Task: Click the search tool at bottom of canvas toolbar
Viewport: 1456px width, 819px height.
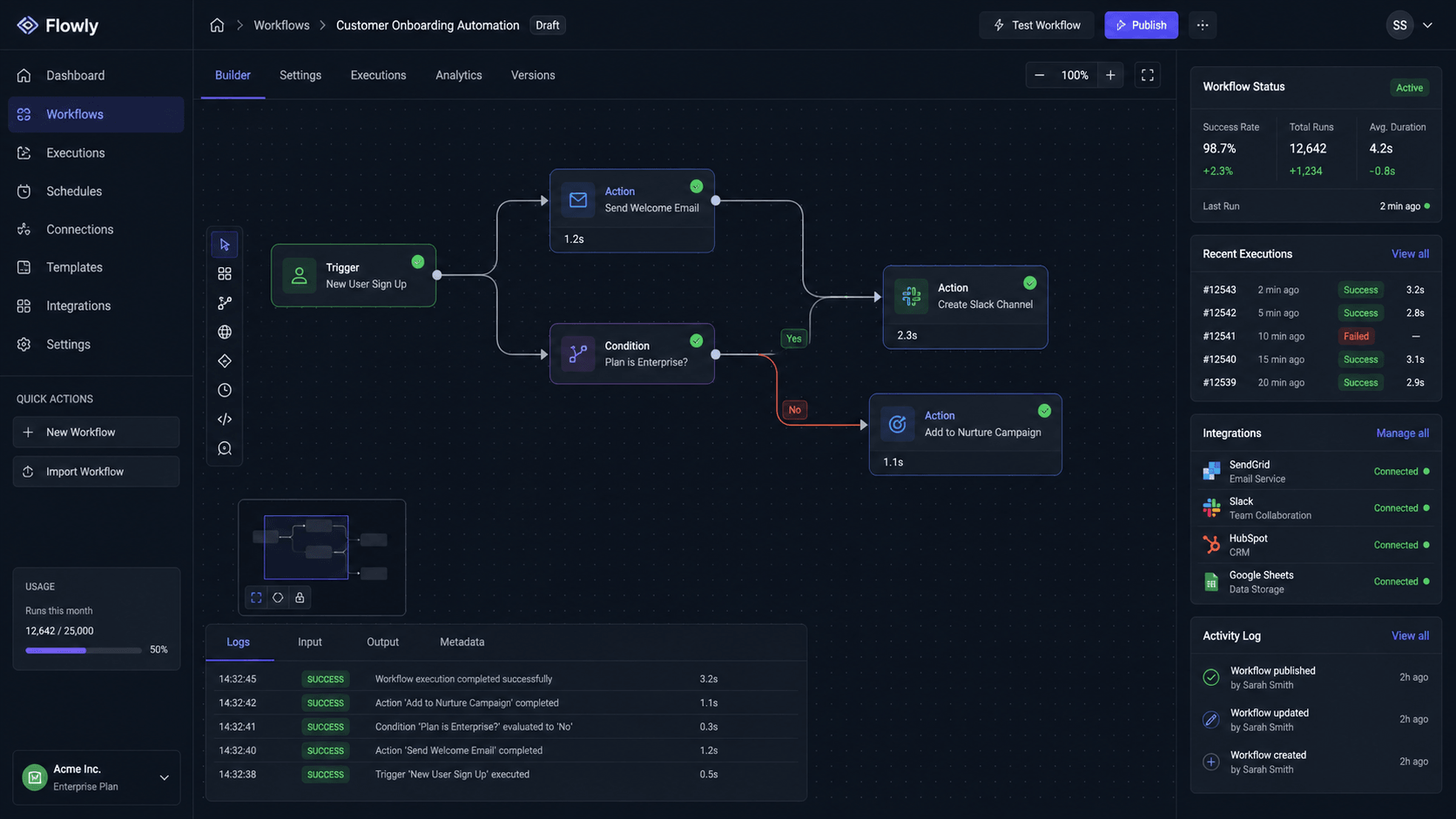Action: (225, 448)
